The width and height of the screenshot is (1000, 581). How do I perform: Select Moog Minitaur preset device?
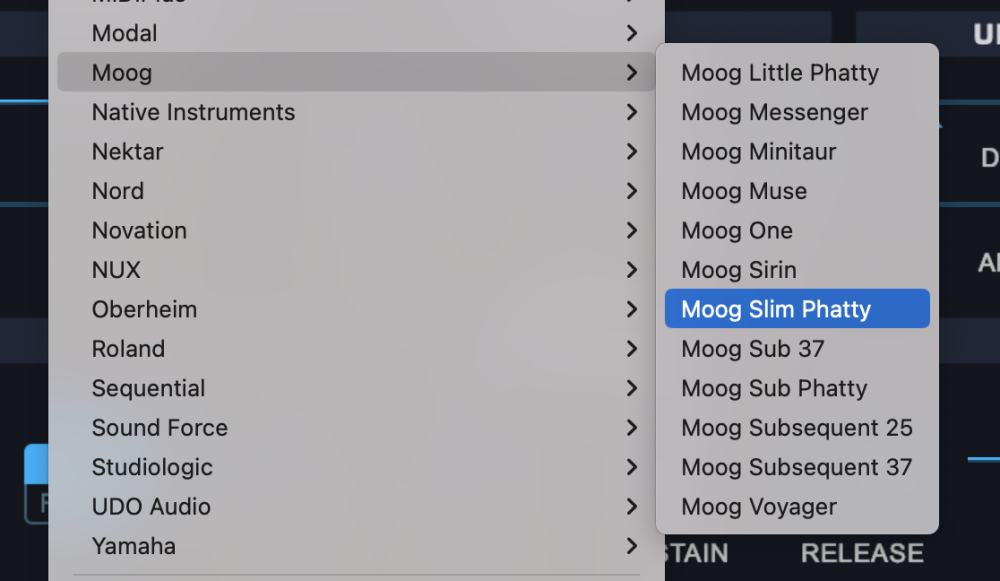point(758,152)
